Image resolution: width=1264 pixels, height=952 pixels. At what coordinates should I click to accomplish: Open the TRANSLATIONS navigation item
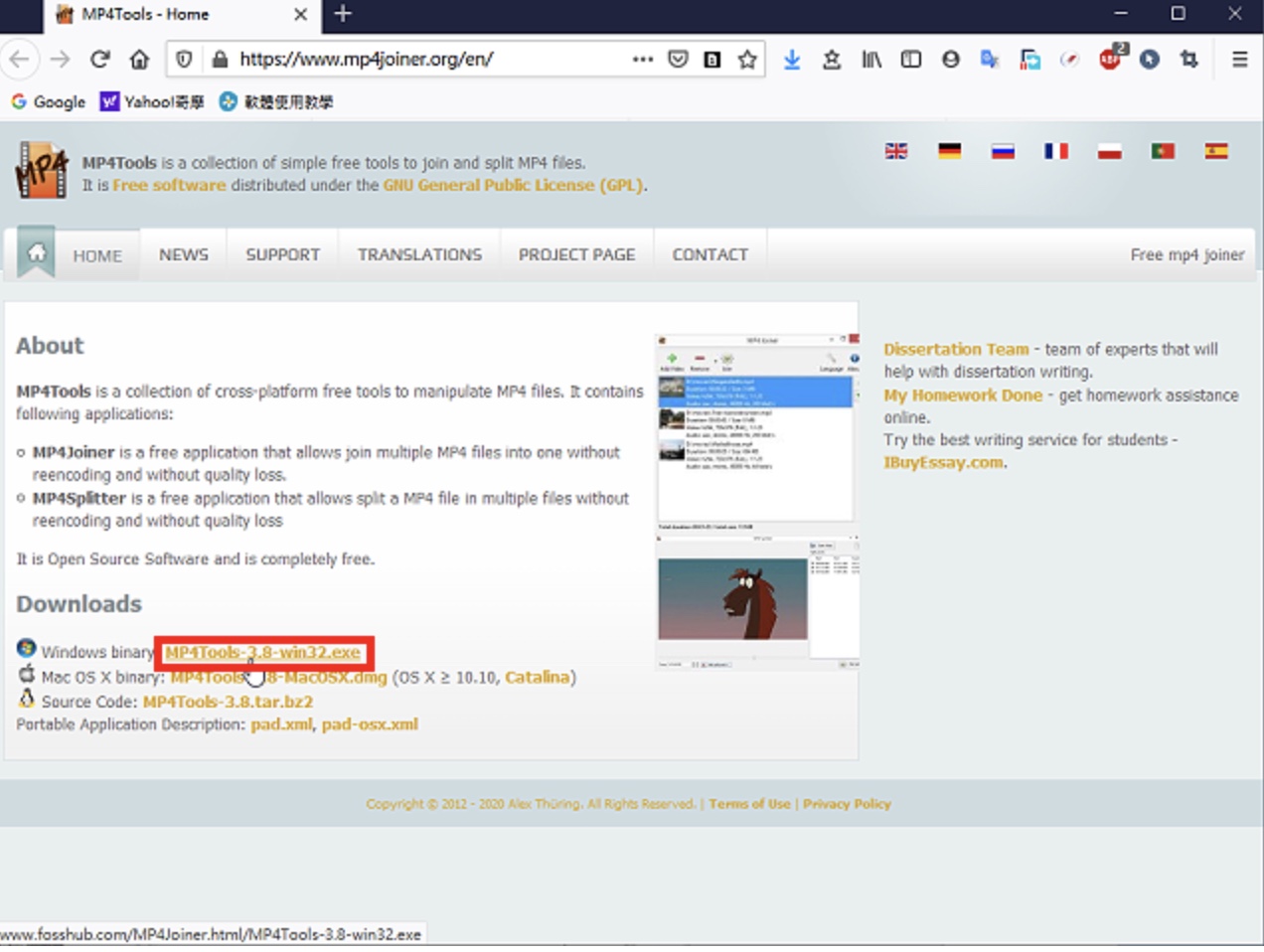(x=419, y=254)
